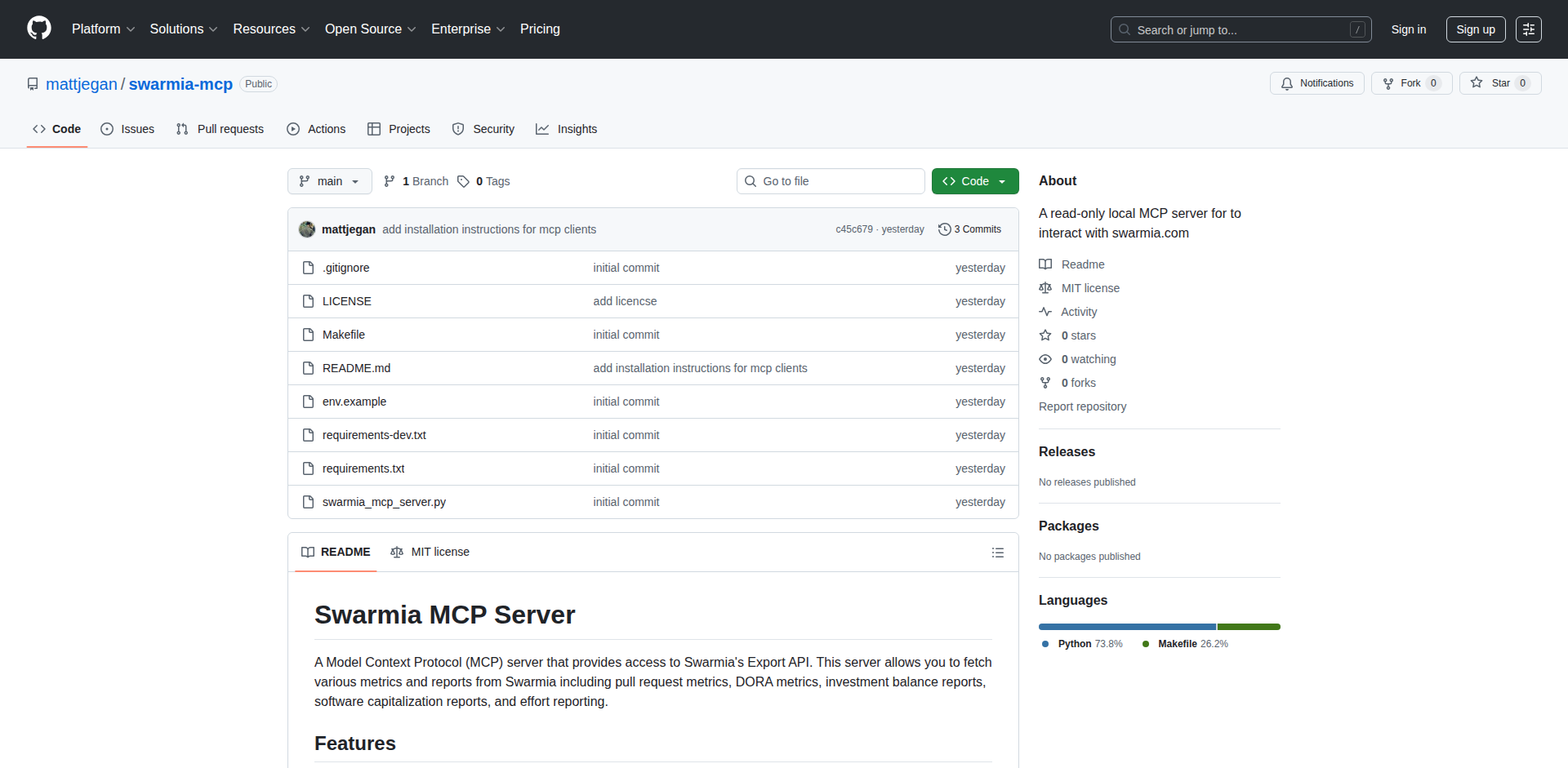The image size is (1568, 768).
Task: Switch to the Insights tab
Action: (x=567, y=129)
